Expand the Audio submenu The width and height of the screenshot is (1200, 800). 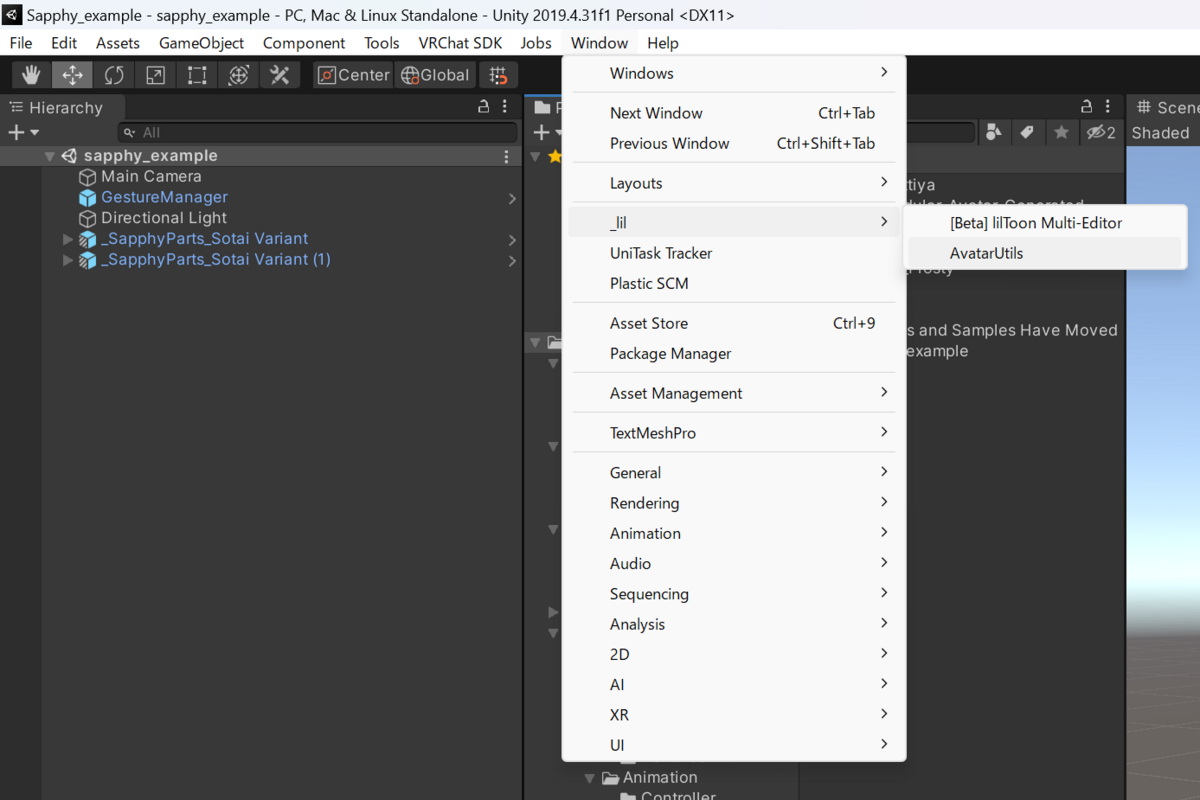[735, 563]
